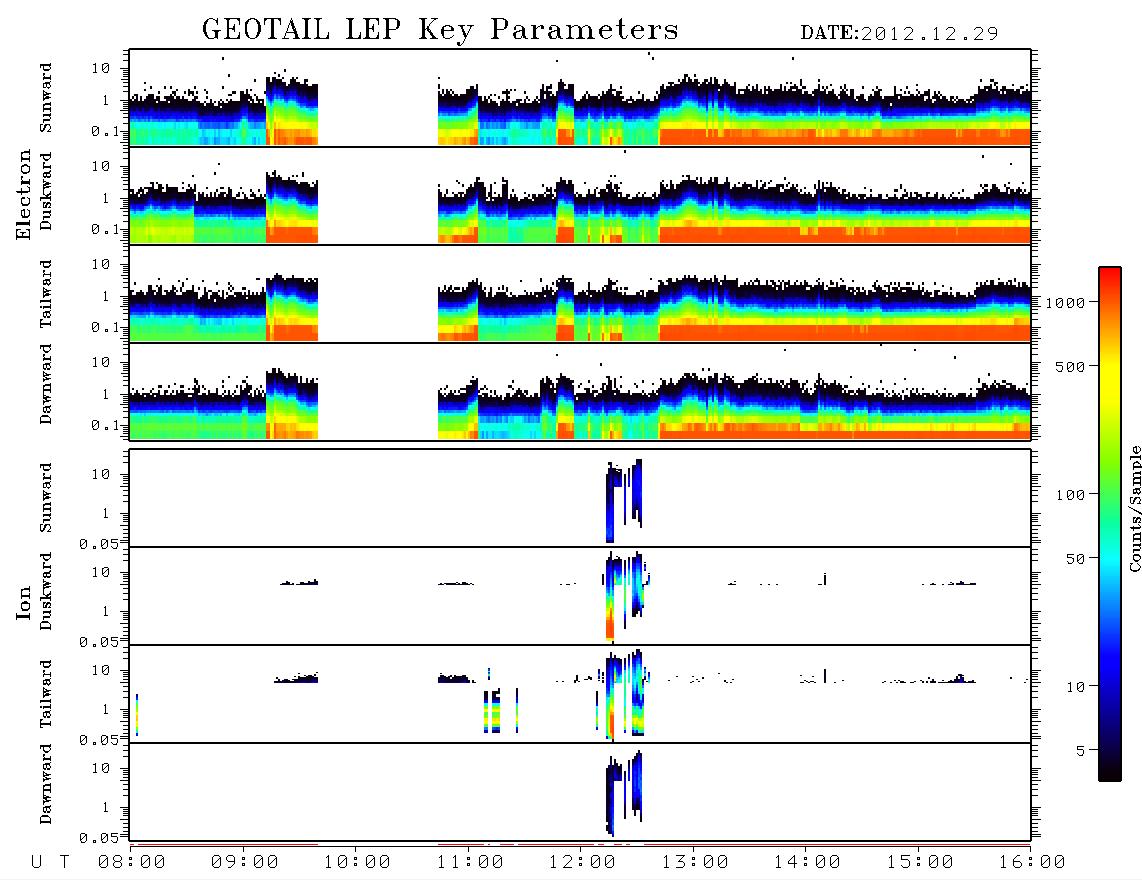Click the "500" colorbar tick label
Image resolution: width=1142 pixels, height=880 pixels.
1071,366
